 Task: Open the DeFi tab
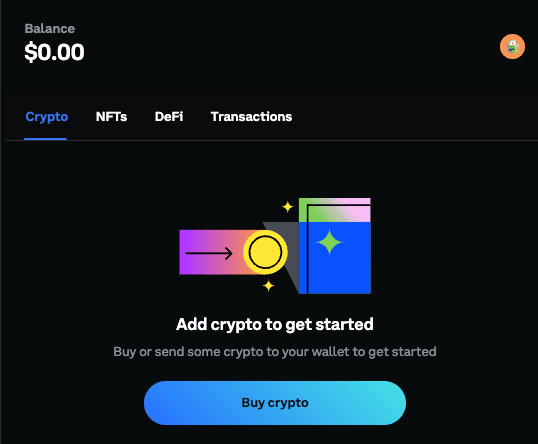point(169,117)
